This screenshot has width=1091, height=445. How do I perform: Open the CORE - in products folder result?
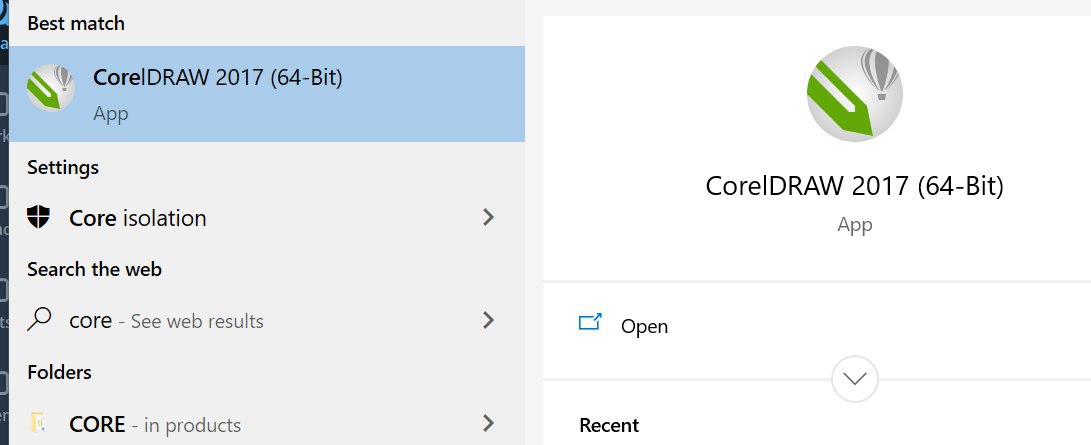(x=267, y=423)
